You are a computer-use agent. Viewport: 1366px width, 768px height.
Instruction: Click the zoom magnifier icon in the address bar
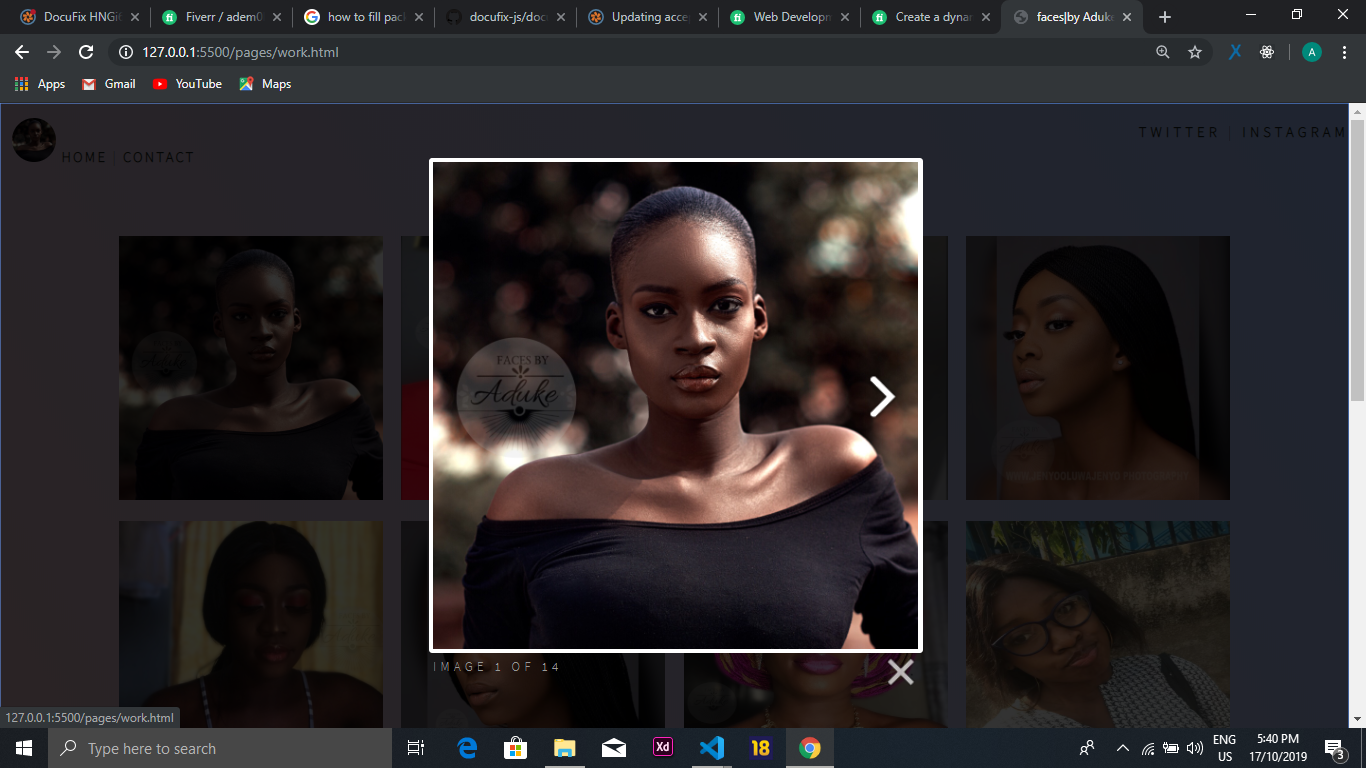1162,51
